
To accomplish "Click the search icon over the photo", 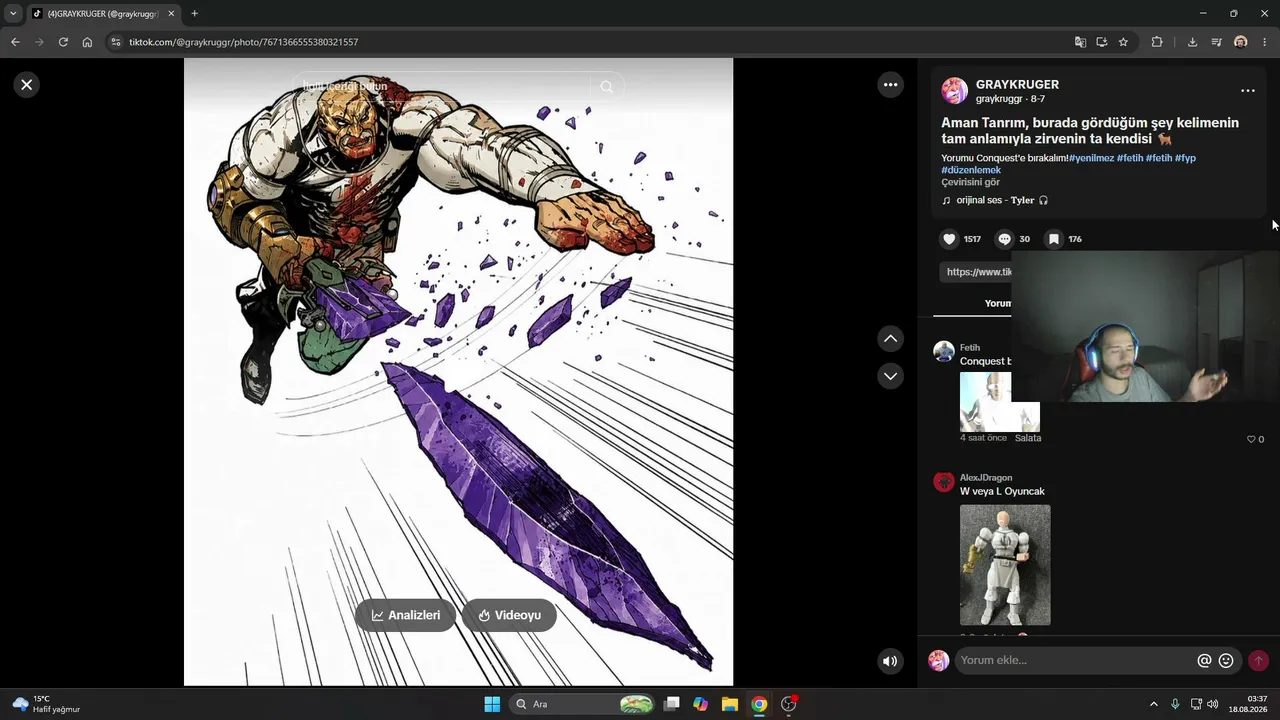I will click(607, 87).
